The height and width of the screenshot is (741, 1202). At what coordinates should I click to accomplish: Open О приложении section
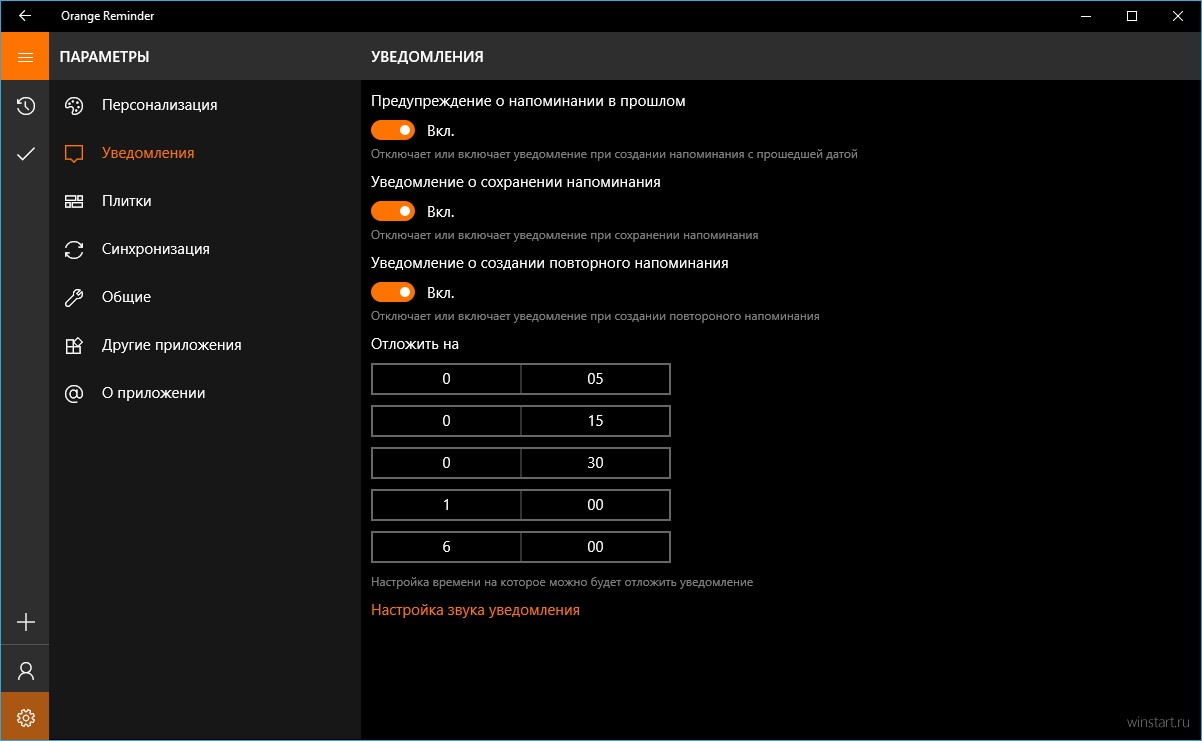click(x=205, y=393)
